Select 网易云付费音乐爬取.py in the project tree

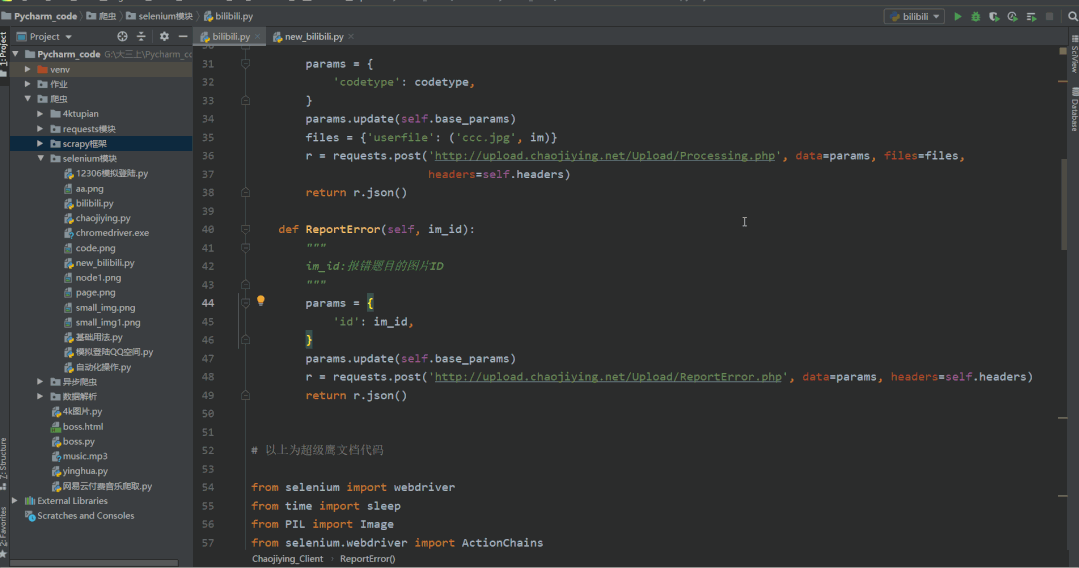point(107,486)
